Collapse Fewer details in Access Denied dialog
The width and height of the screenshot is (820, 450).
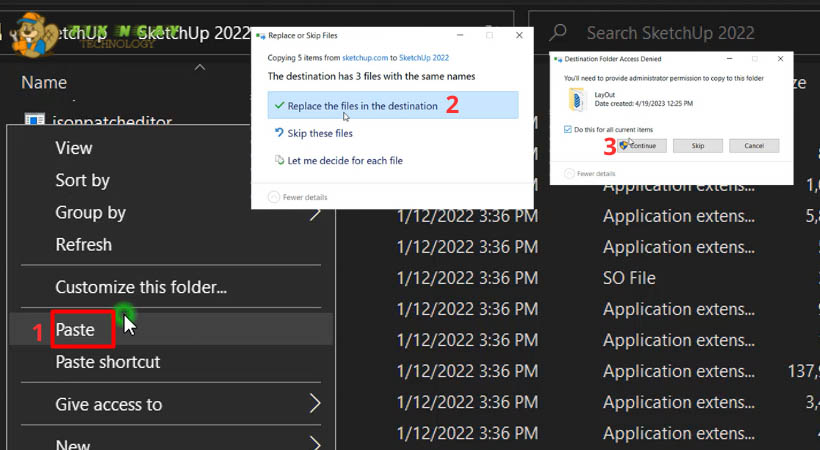pyautogui.click(x=569, y=173)
